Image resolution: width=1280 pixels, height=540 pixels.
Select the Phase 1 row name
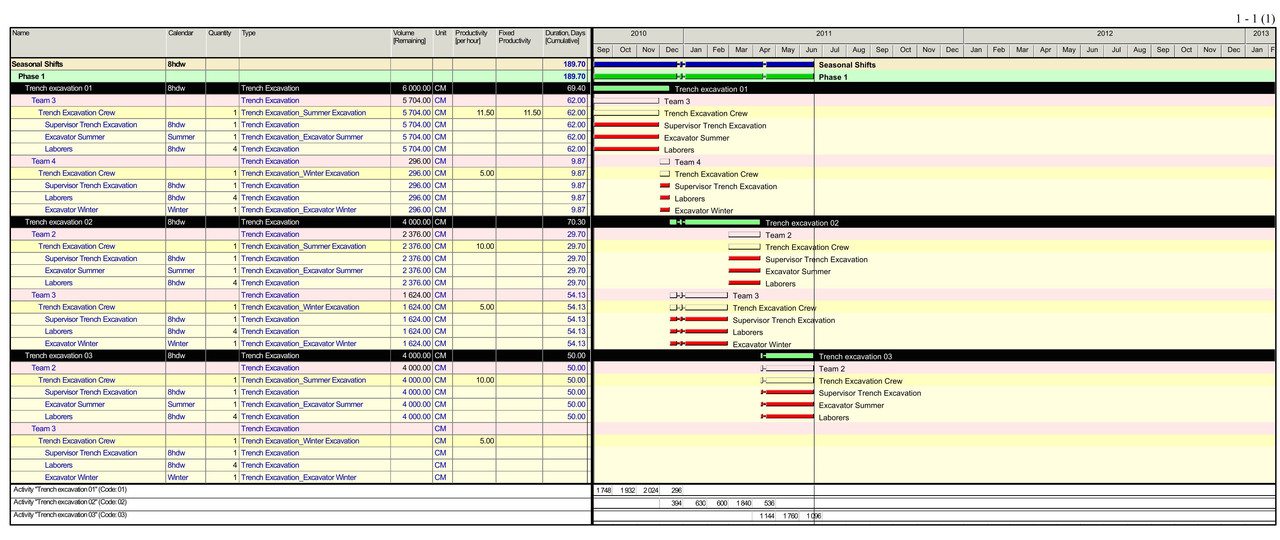pyautogui.click(x=32, y=76)
